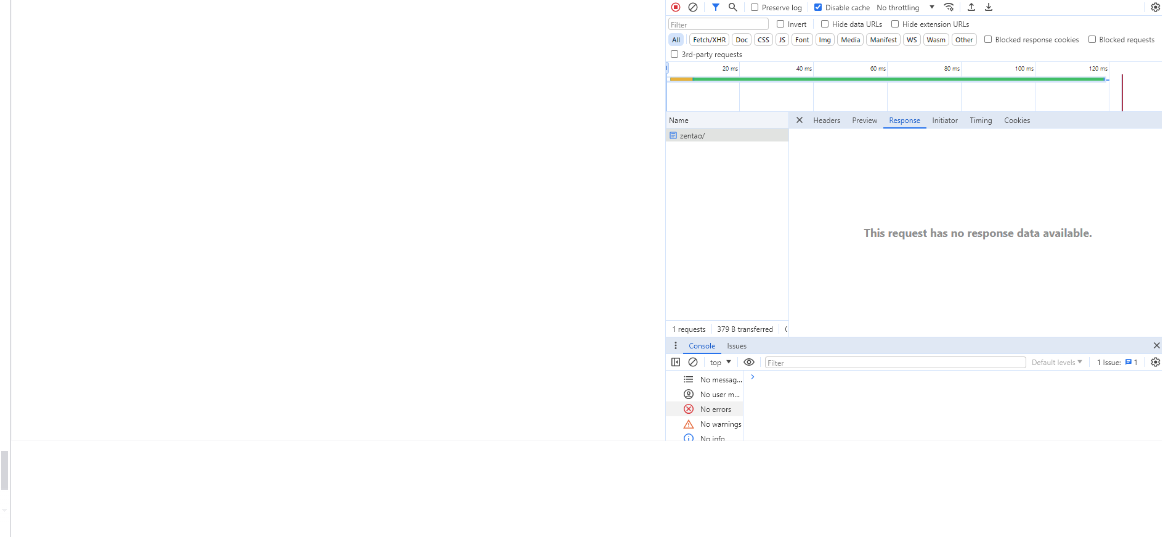Check the Invert filter checkbox
The image size is (1162, 537).
click(x=780, y=24)
